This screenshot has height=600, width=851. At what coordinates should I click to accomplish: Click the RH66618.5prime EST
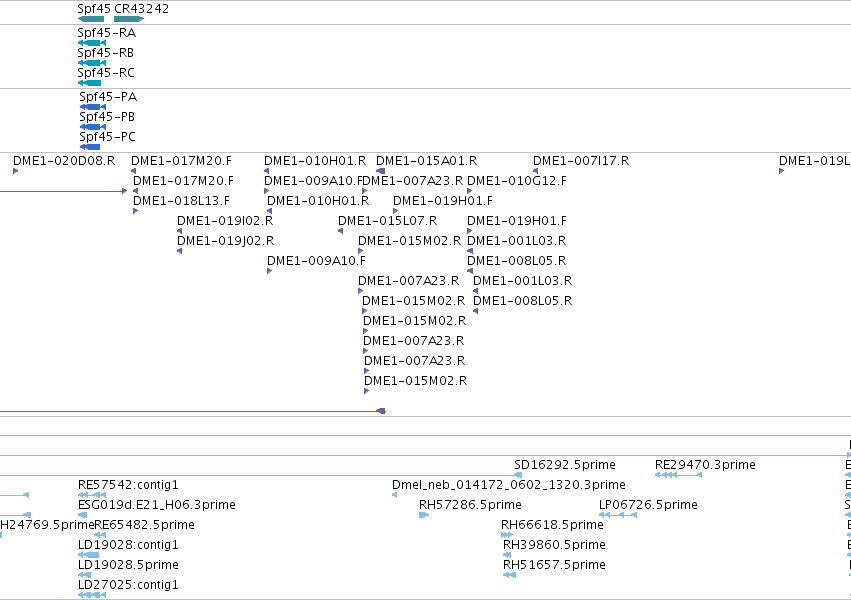pos(507,535)
